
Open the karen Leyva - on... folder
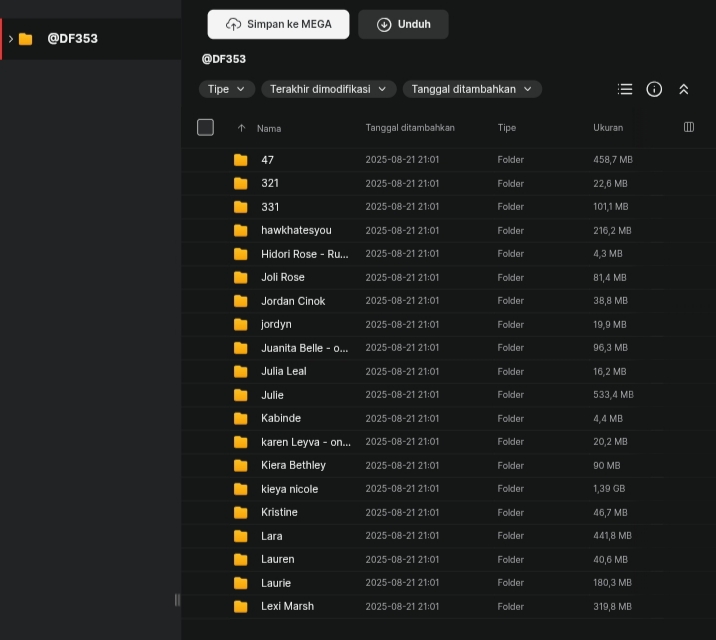tap(306, 442)
